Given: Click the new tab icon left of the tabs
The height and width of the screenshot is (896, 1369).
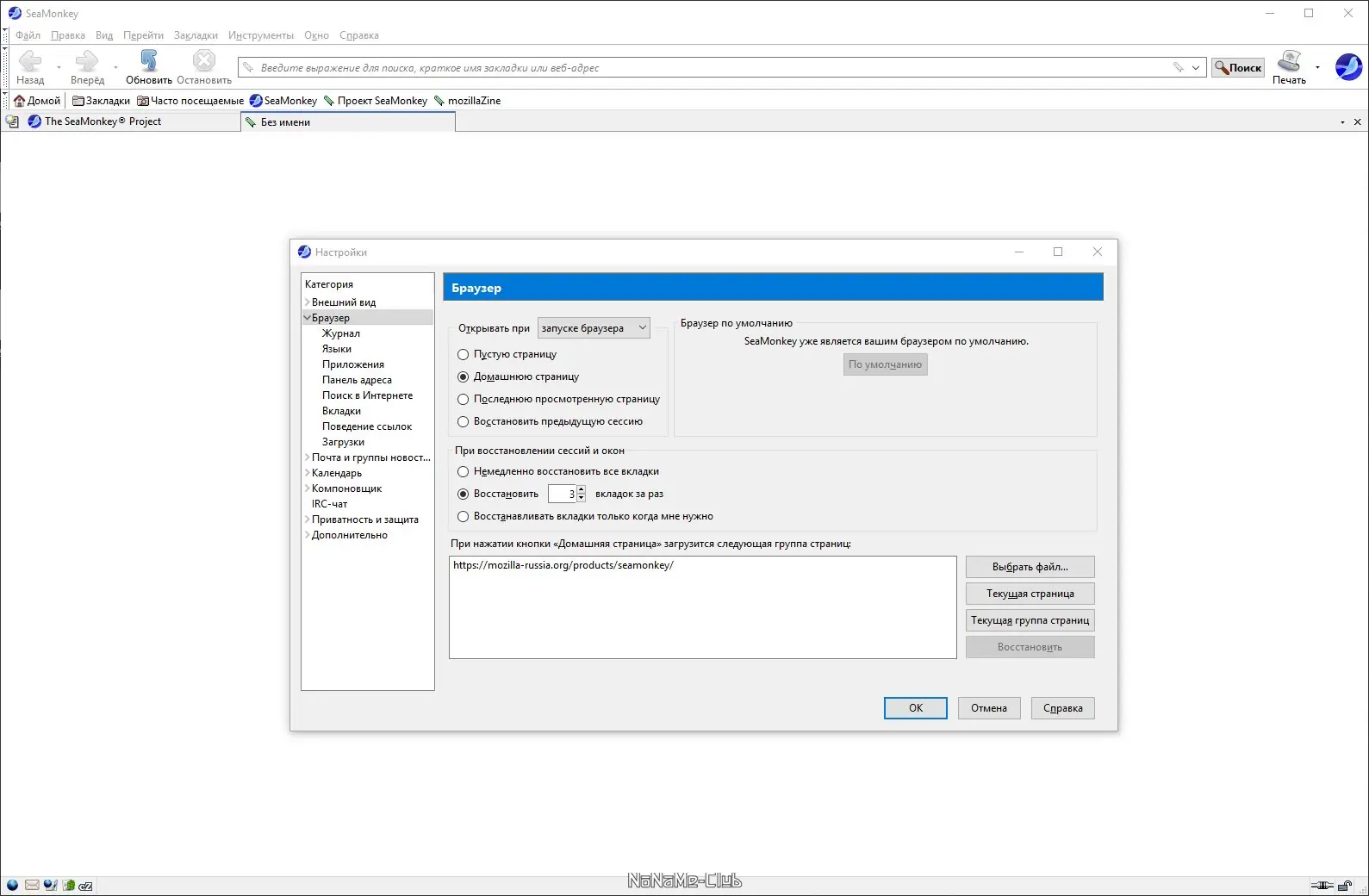Looking at the screenshot, I should click(12, 121).
